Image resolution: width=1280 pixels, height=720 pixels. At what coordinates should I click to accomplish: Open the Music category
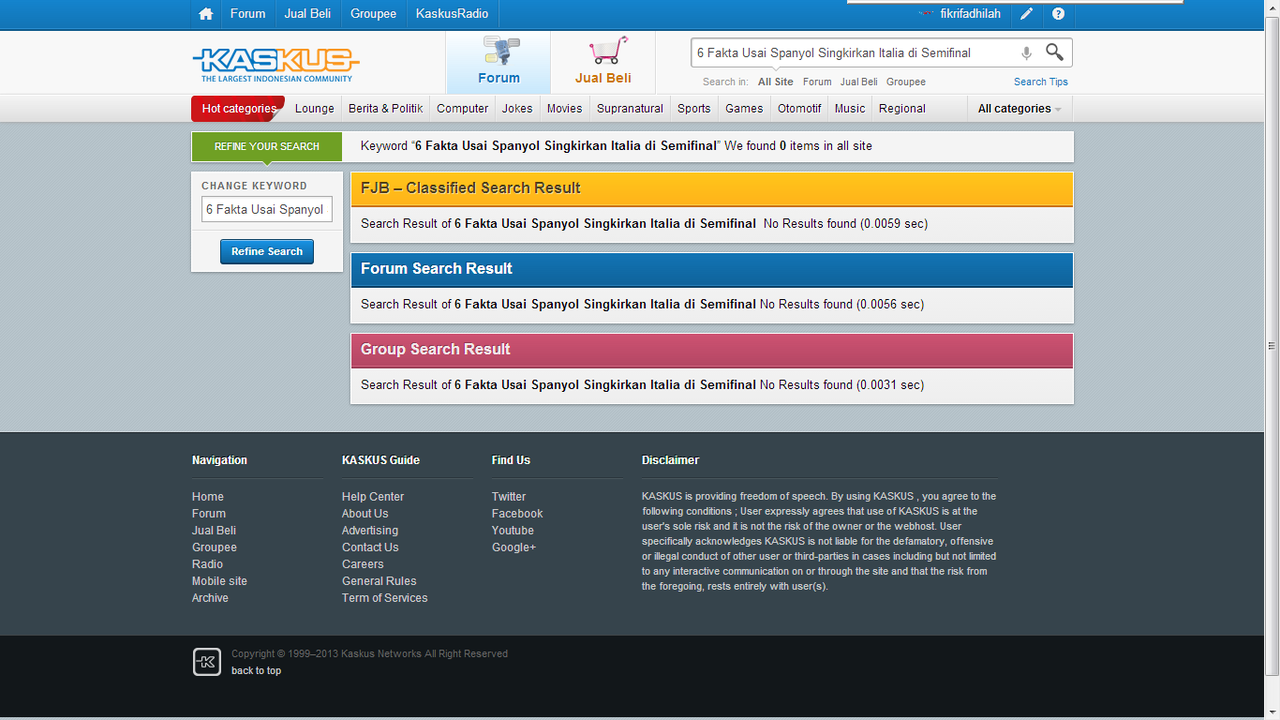pyautogui.click(x=850, y=109)
